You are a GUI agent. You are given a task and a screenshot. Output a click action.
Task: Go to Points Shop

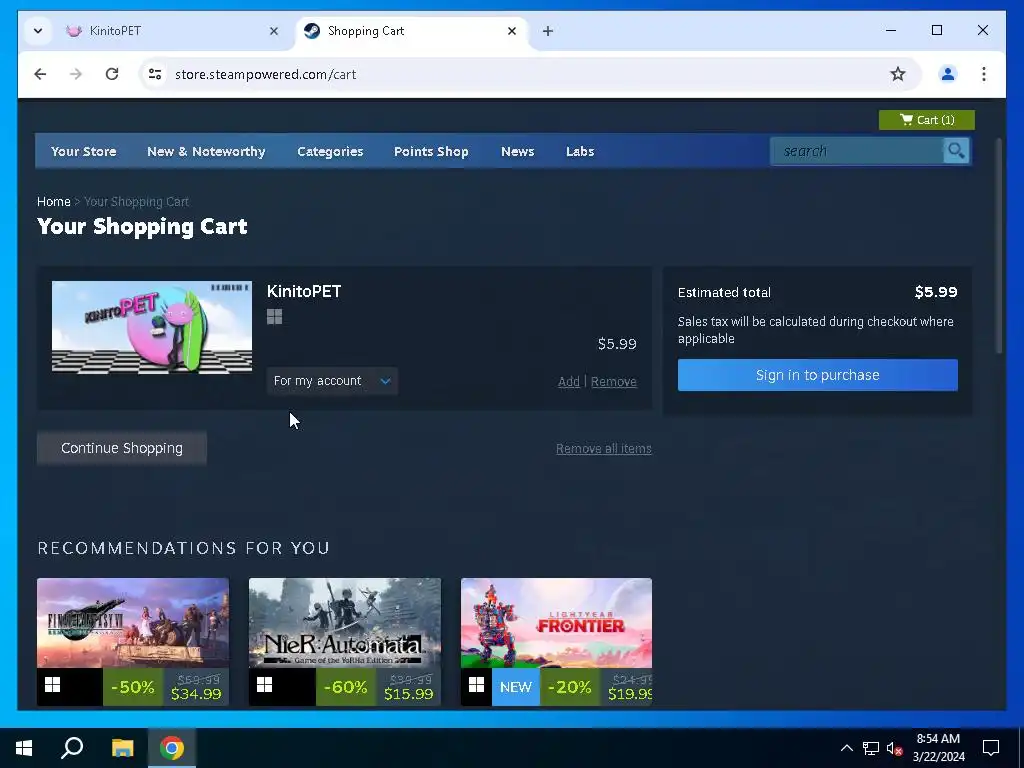click(x=431, y=151)
